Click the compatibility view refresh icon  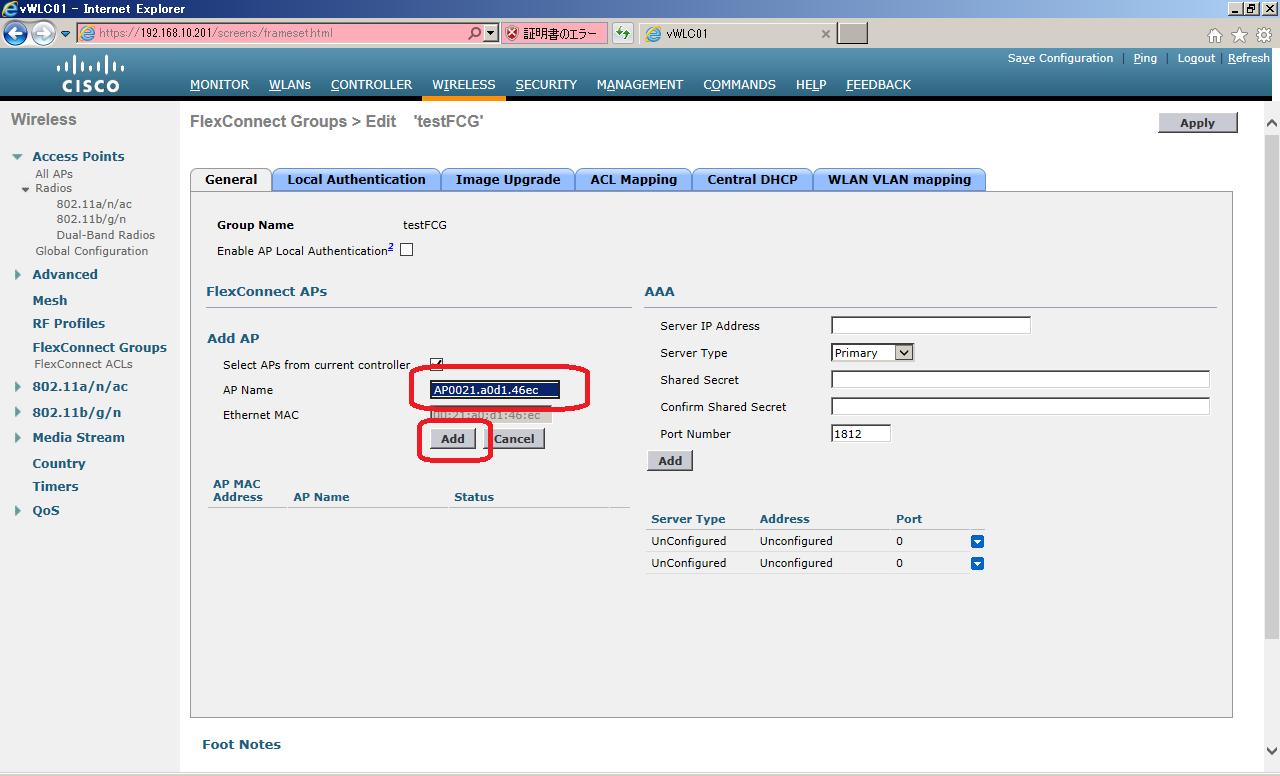[x=623, y=33]
